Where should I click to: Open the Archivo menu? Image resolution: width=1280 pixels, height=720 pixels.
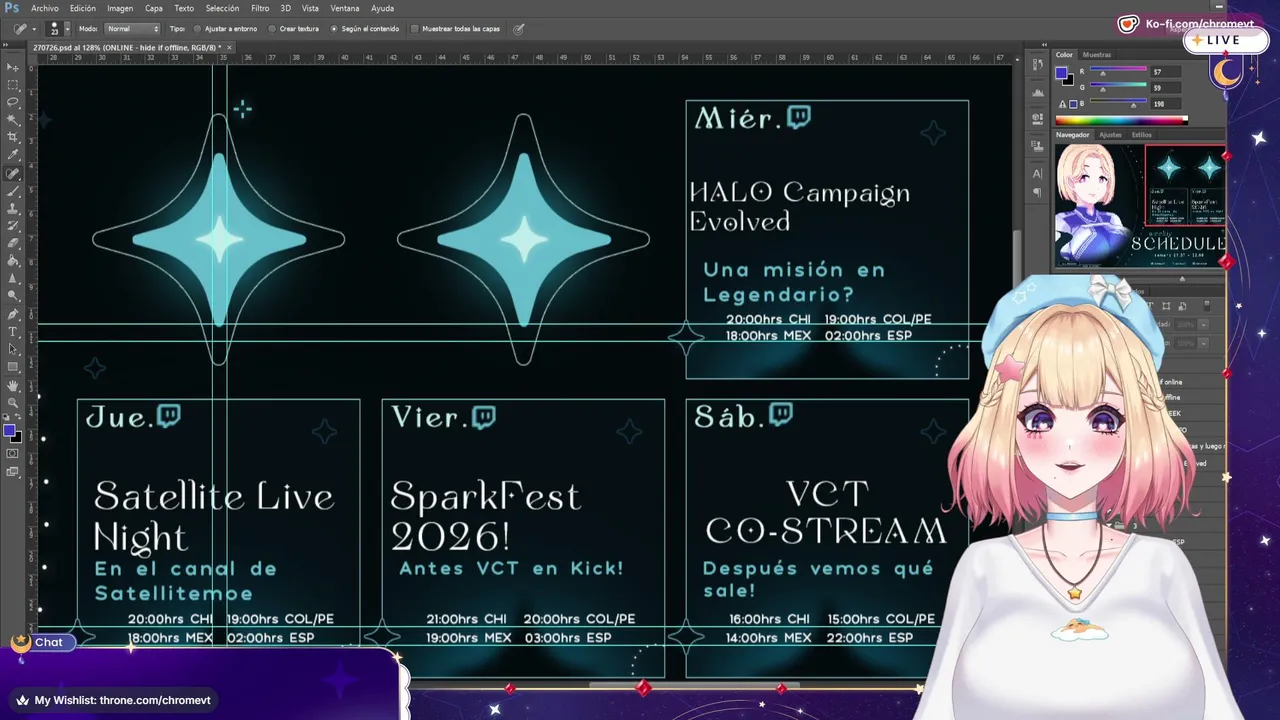45,8
